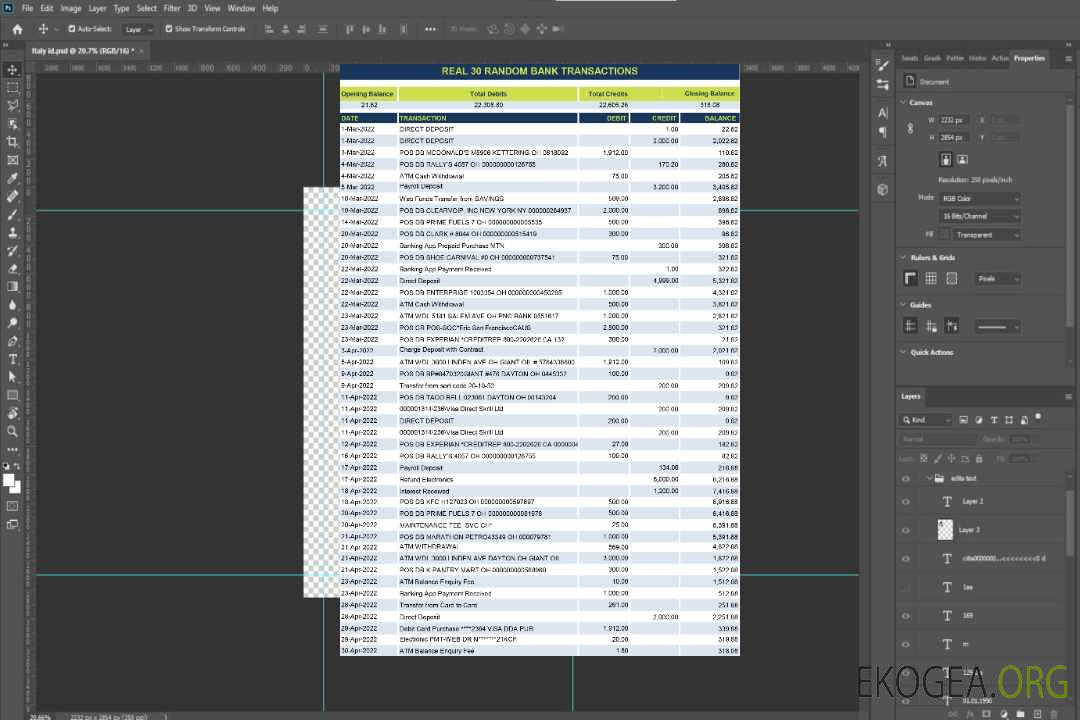Toggle the Auto-Select checkbox
Viewport: 1080px width, 720px height.
(x=72, y=29)
